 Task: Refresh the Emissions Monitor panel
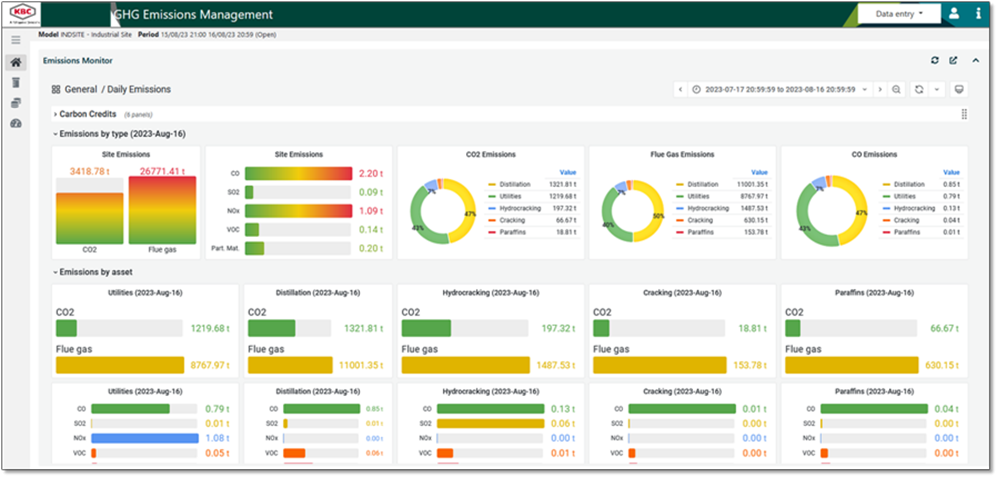pos(935,61)
